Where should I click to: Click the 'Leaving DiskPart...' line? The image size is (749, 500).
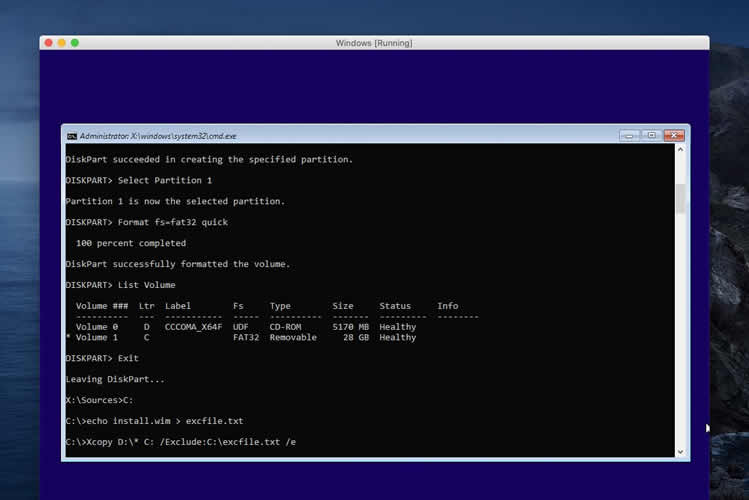115,380
